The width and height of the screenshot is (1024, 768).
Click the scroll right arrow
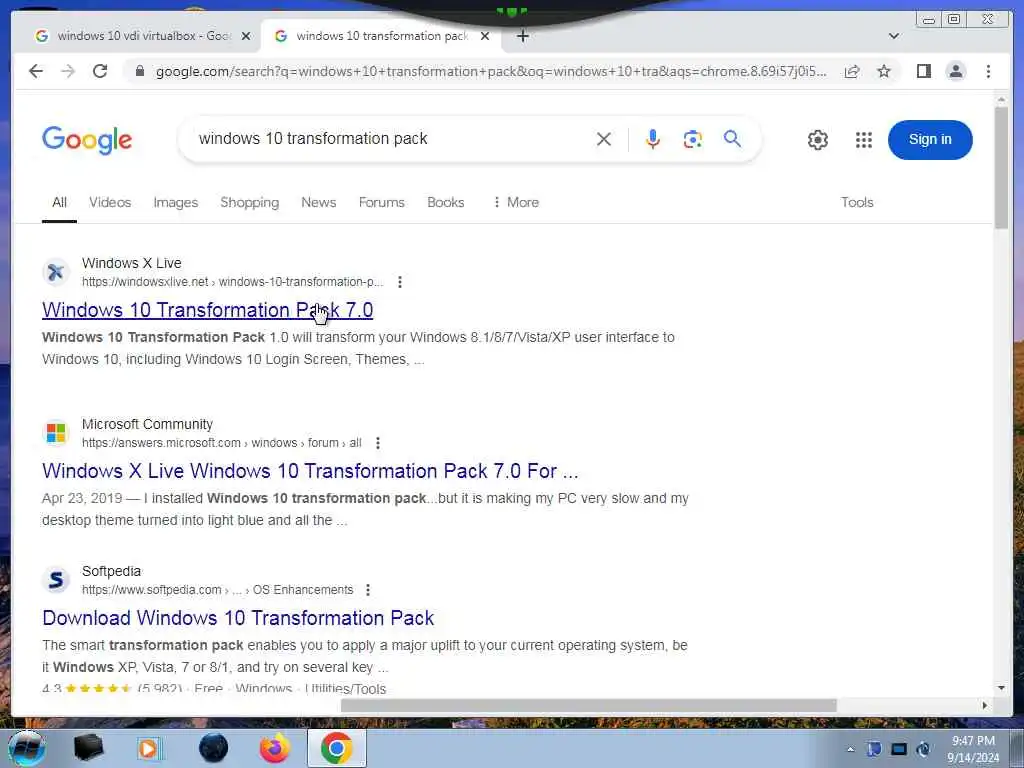click(985, 705)
